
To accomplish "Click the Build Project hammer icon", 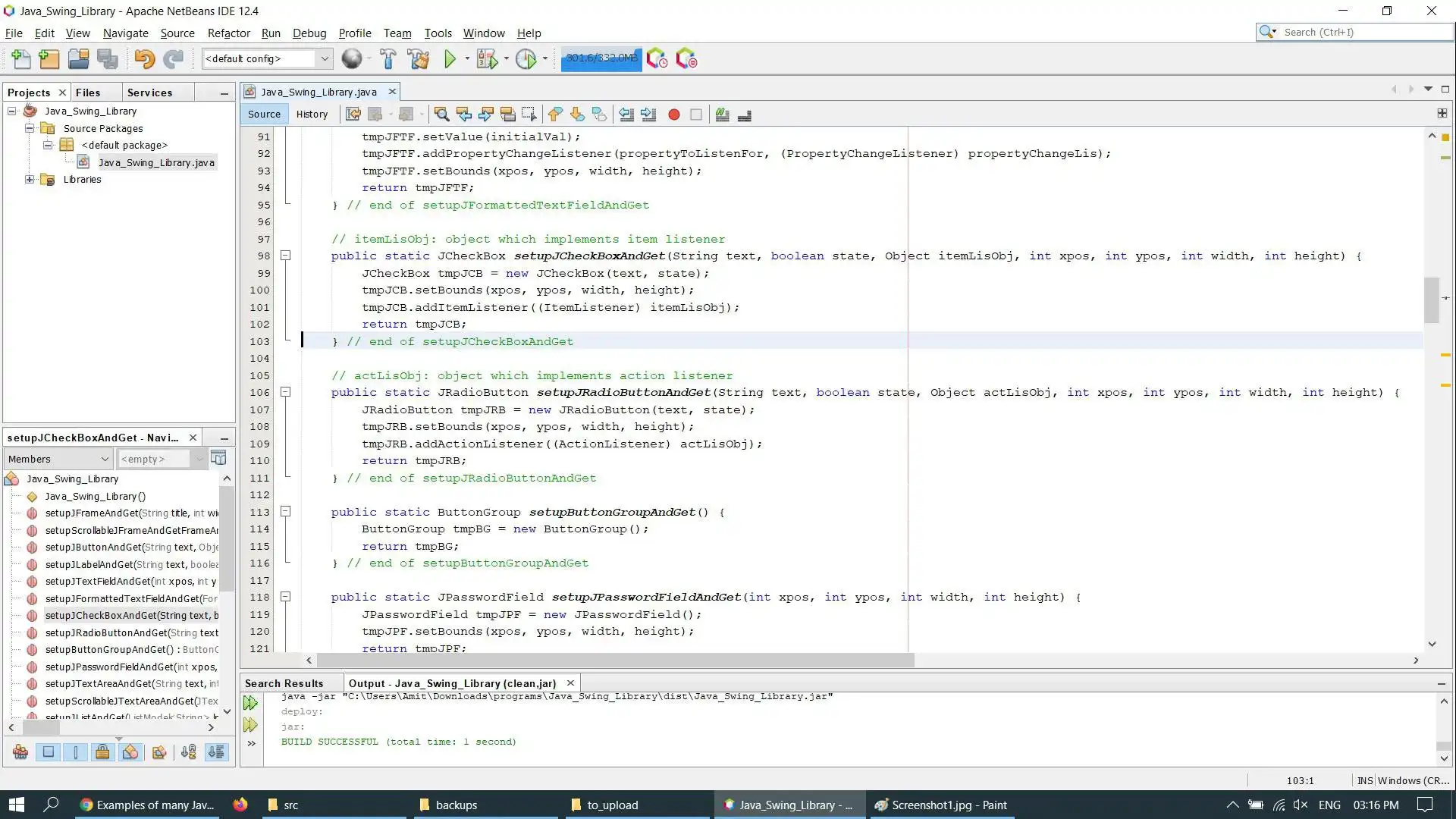I will point(388,58).
